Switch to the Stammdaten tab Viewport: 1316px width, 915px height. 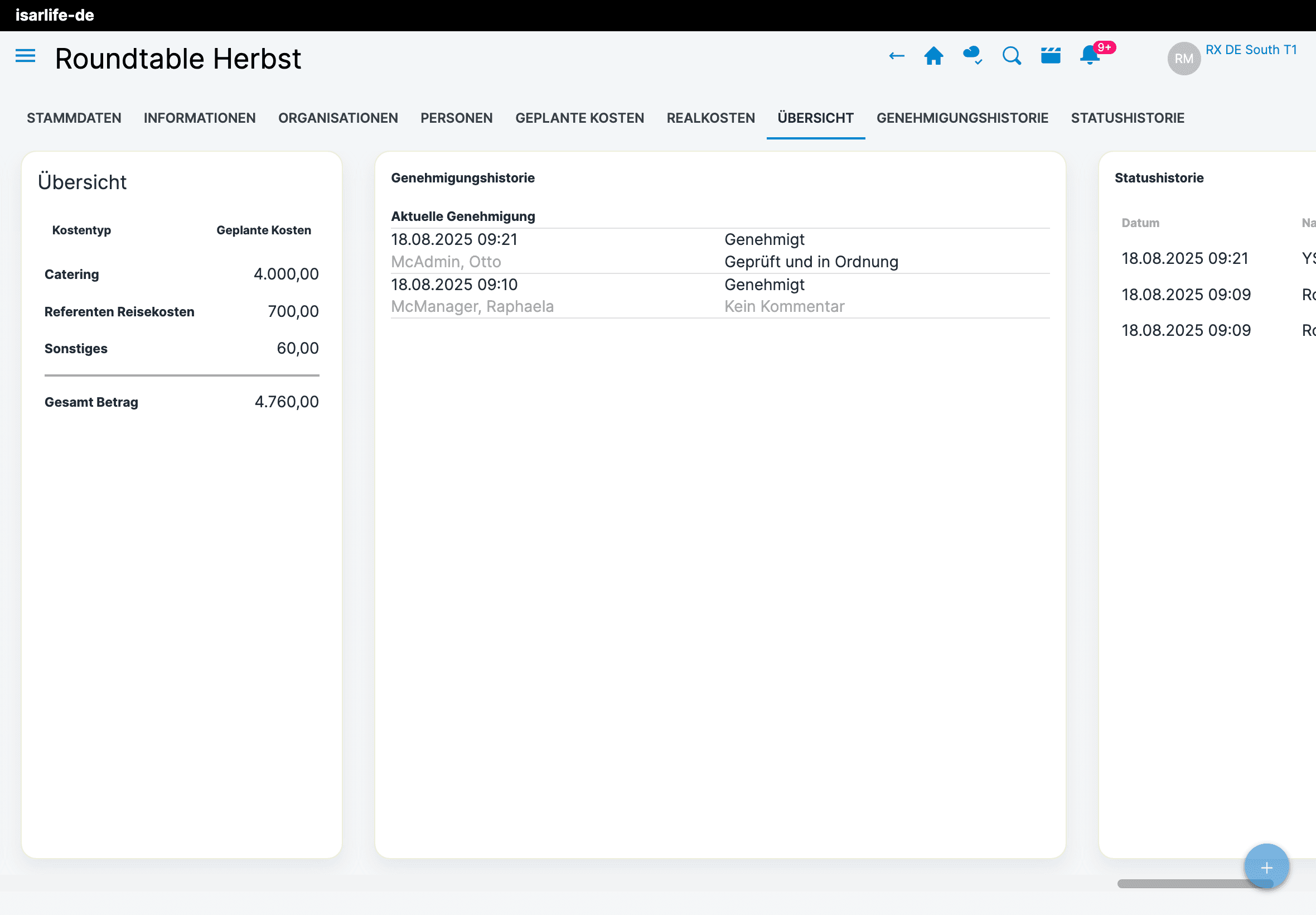click(x=74, y=118)
